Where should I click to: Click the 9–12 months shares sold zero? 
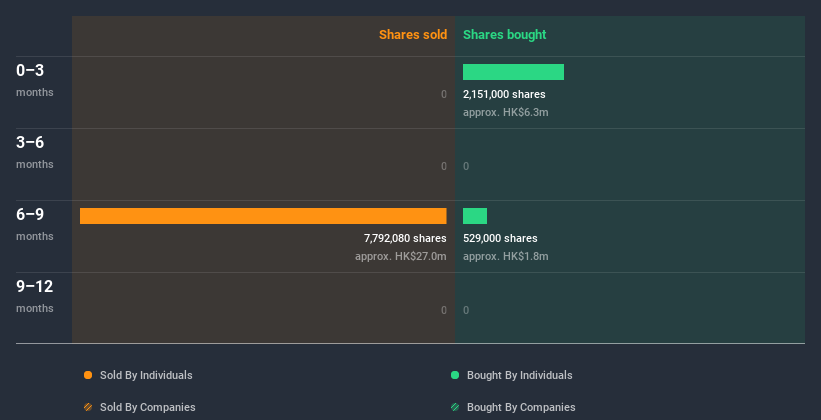444,310
